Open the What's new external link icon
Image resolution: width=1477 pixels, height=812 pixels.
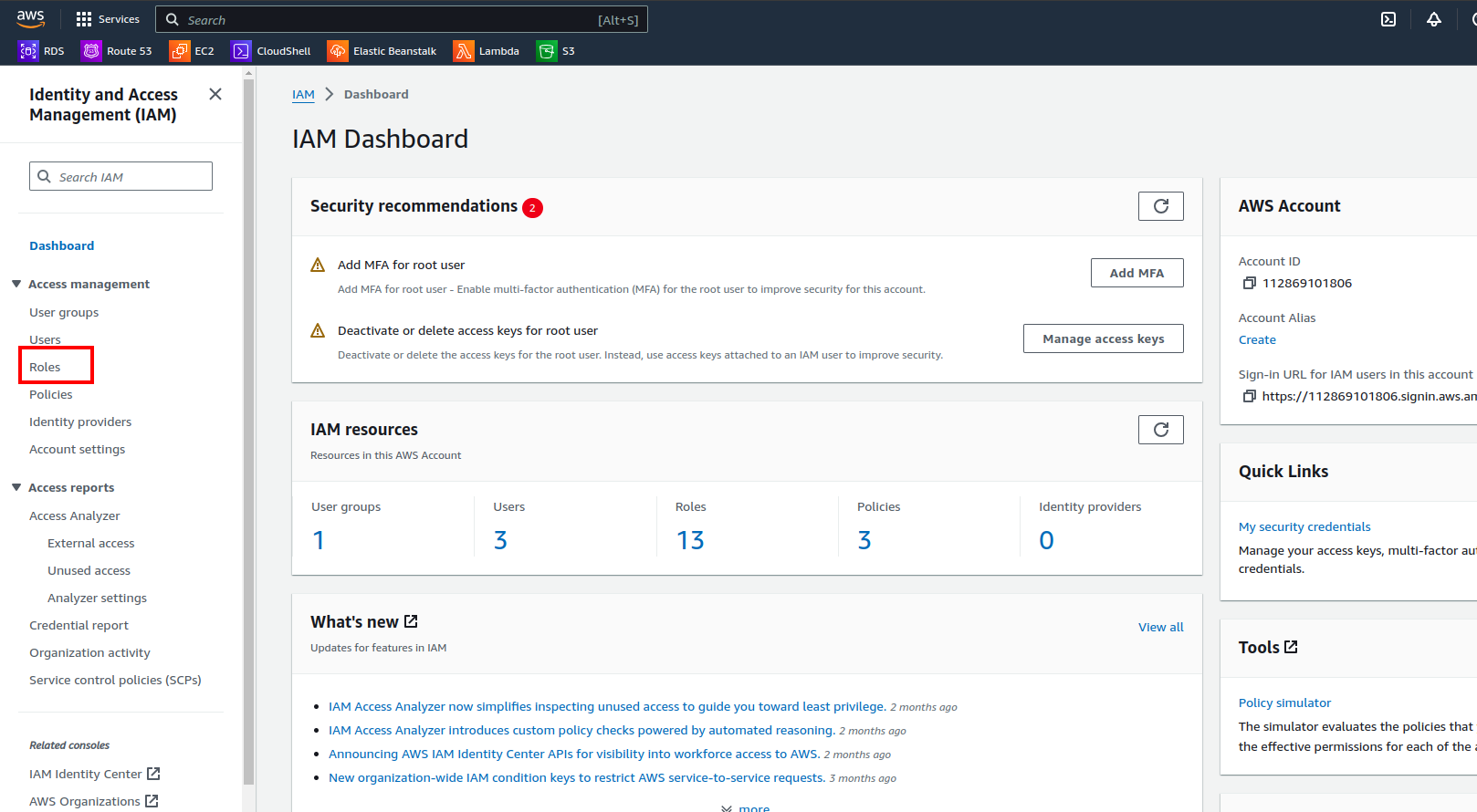pyautogui.click(x=411, y=621)
